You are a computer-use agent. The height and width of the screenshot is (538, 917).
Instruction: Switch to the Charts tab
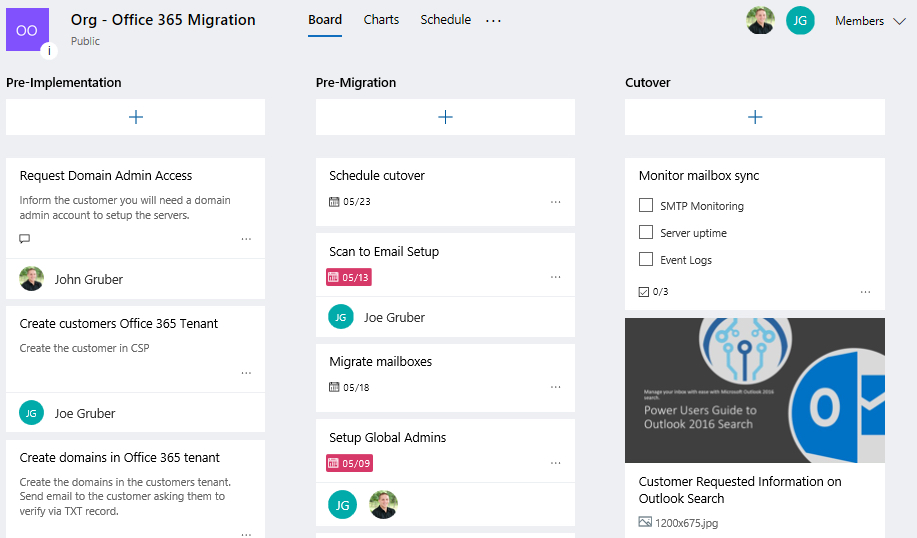point(381,20)
